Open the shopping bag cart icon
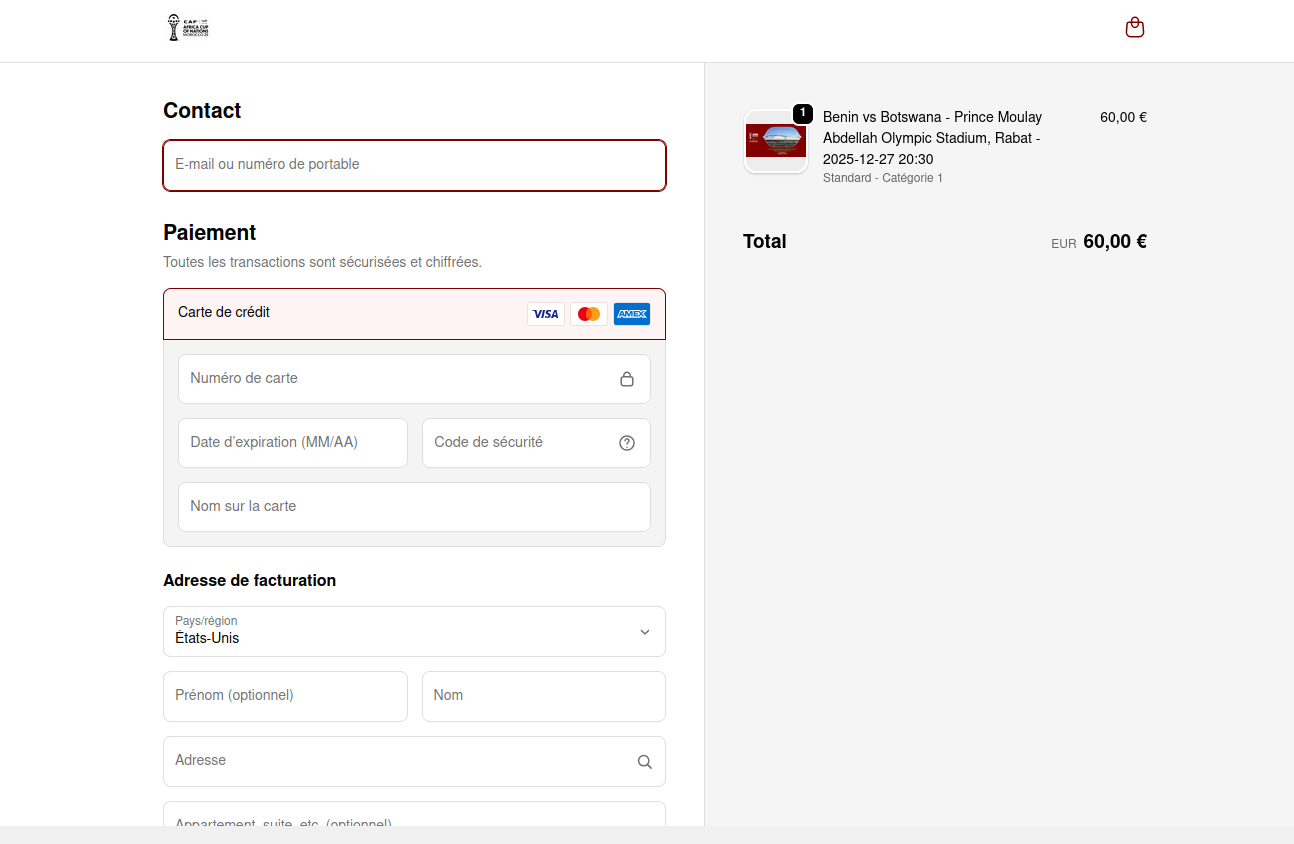The height and width of the screenshot is (844, 1294). [1134, 28]
